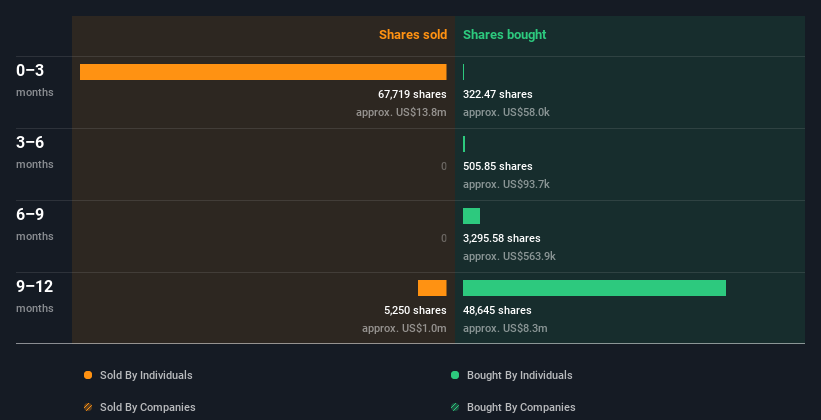The width and height of the screenshot is (821, 420).
Task: Click the 0–3 months row label
Action: (x=35, y=80)
